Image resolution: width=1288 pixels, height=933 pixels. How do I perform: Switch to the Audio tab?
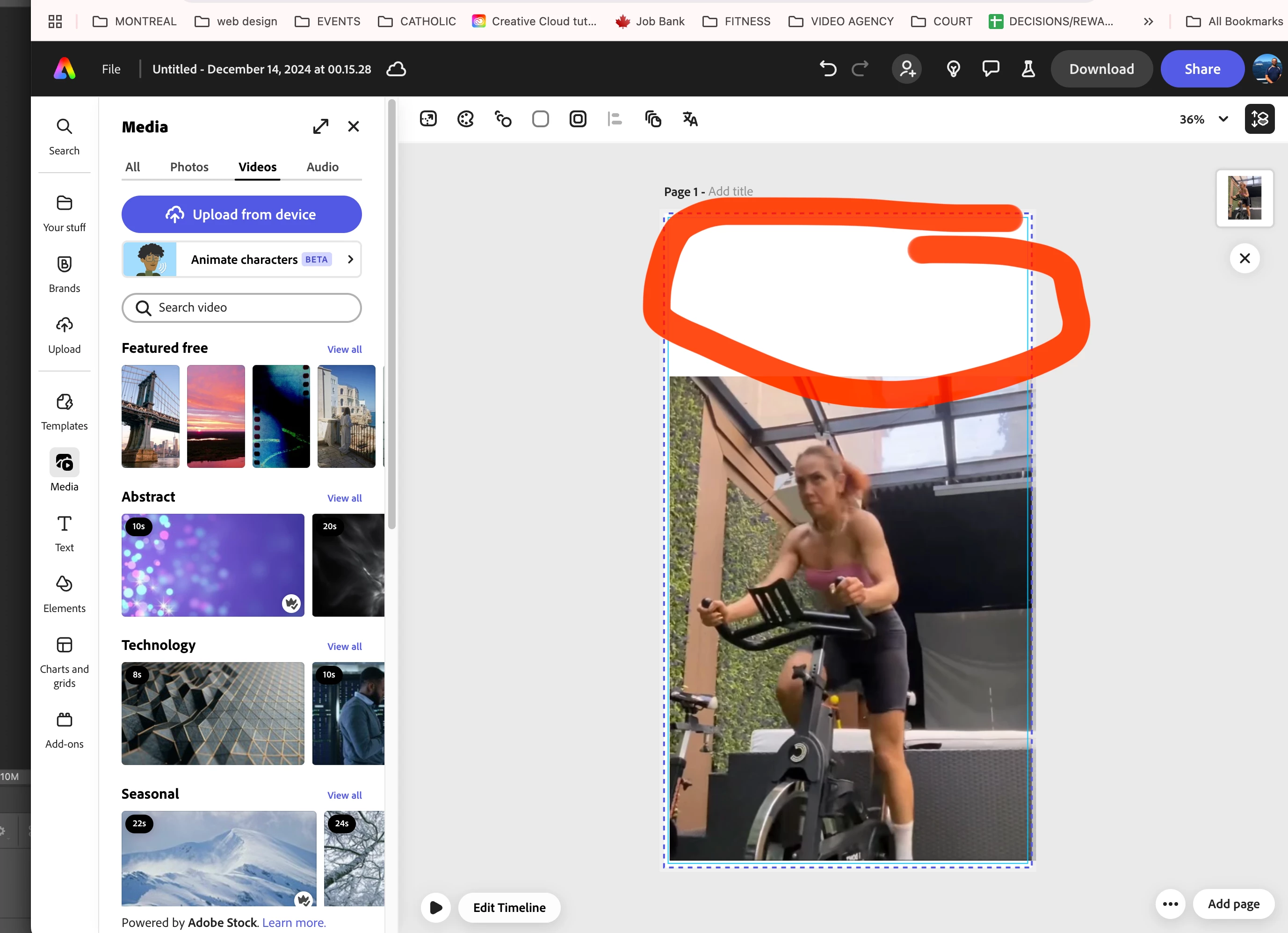coord(322,167)
